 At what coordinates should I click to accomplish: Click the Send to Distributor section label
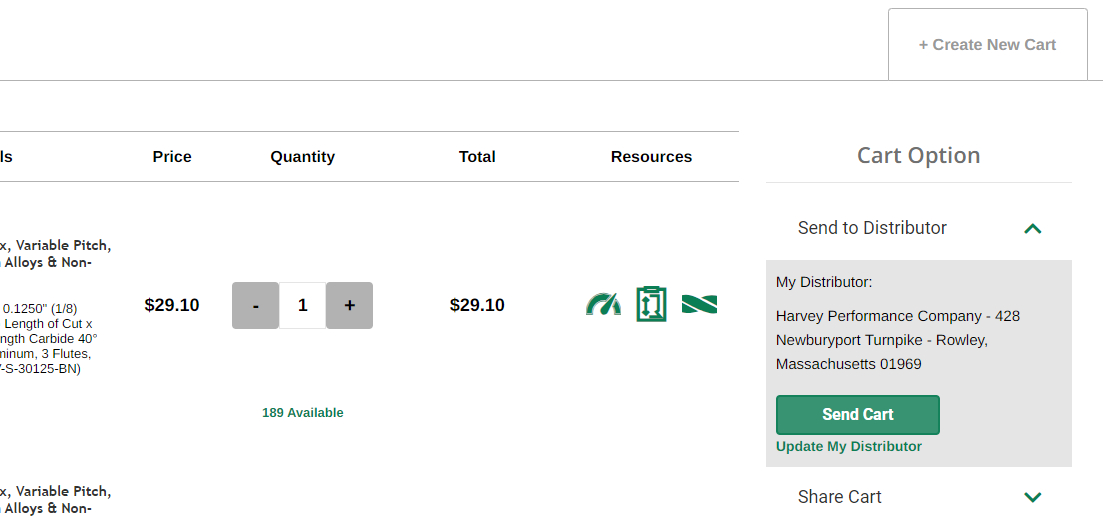(872, 228)
